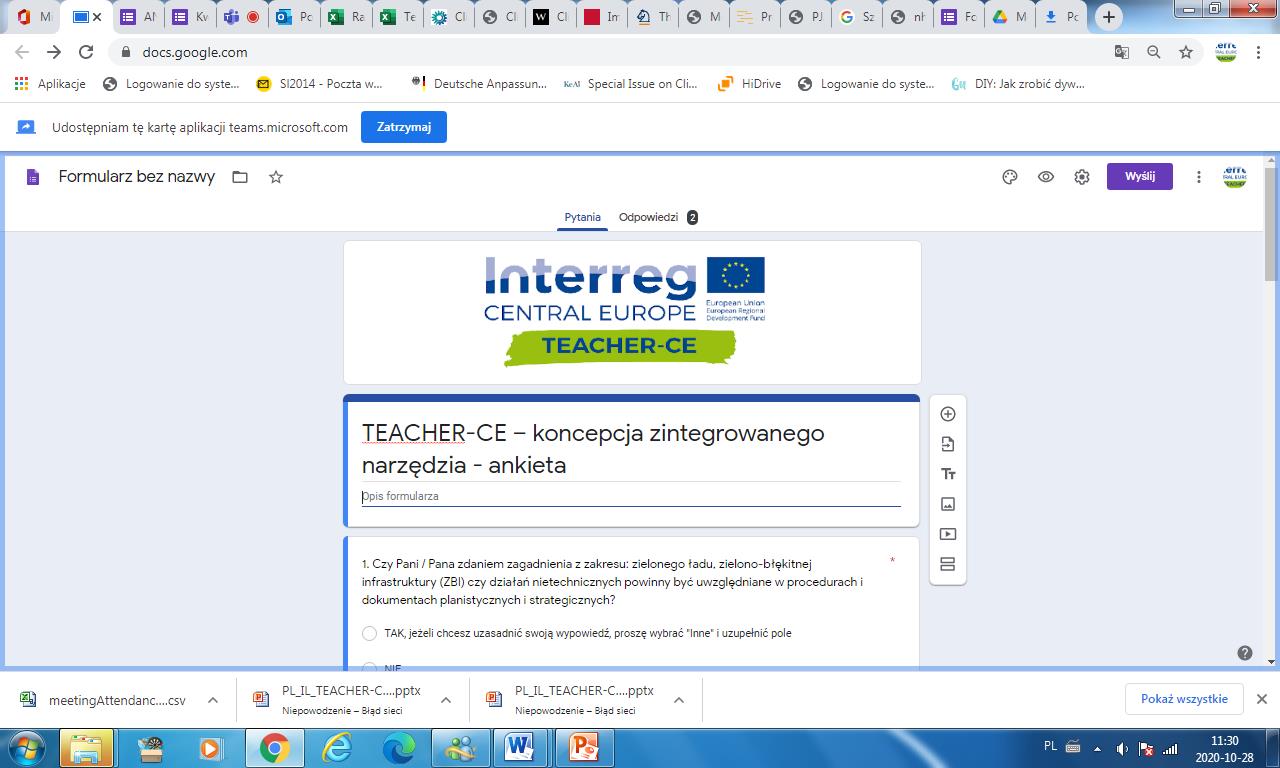Image resolution: width=1280 pixels, height=768 pixels.
Task: Launch Word from the taskbar
Action: (520, 748)
